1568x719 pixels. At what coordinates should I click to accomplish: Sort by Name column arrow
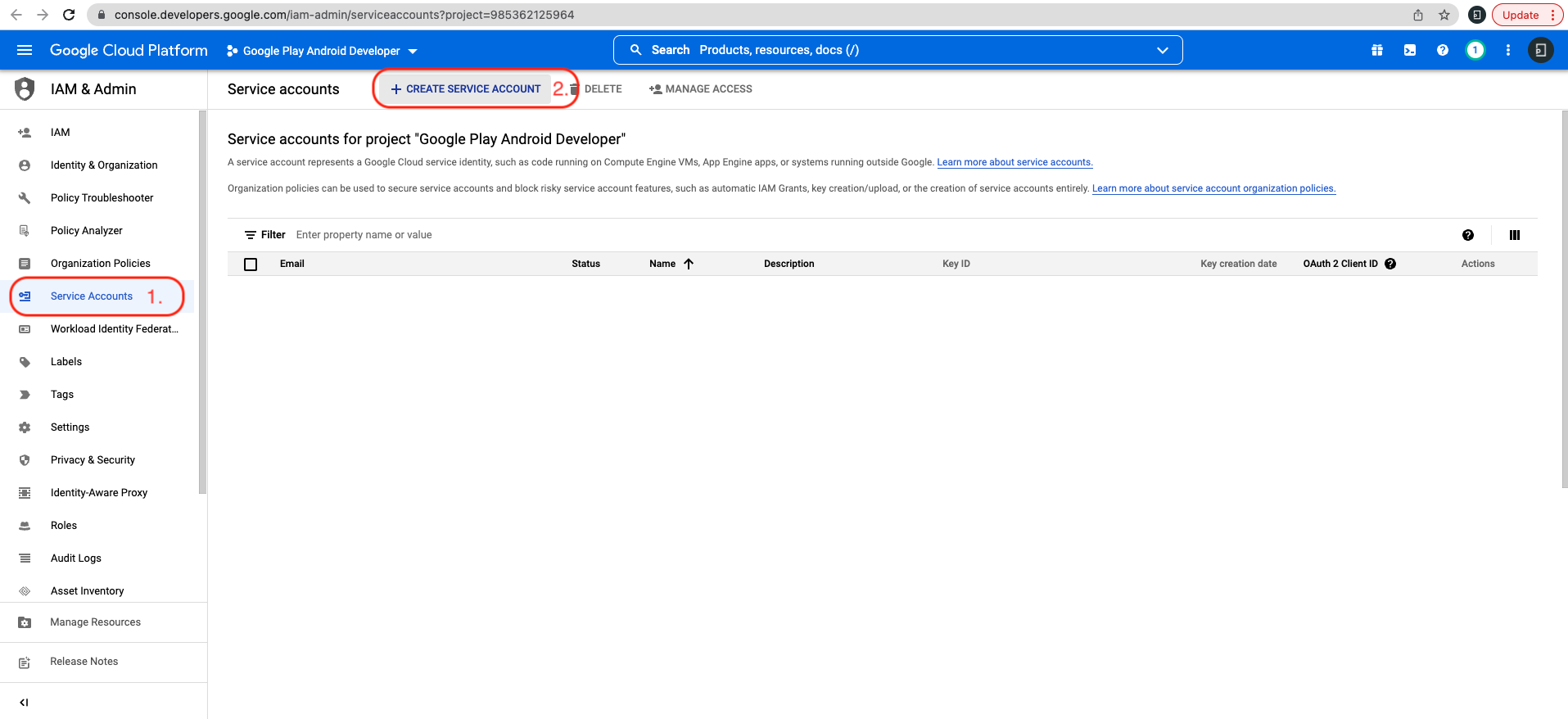coord(689,264)
